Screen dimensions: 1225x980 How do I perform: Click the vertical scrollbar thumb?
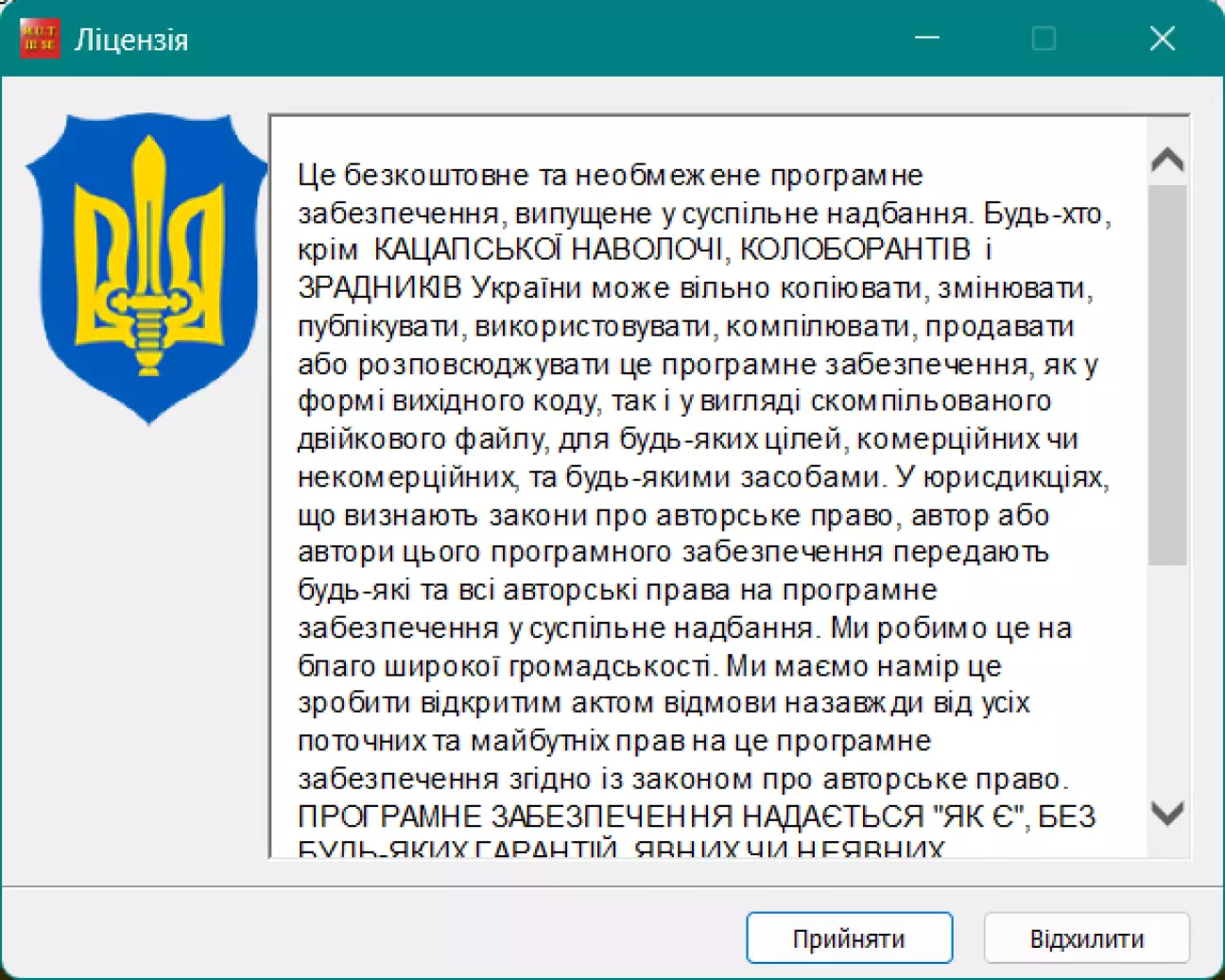coord(1167,374)
